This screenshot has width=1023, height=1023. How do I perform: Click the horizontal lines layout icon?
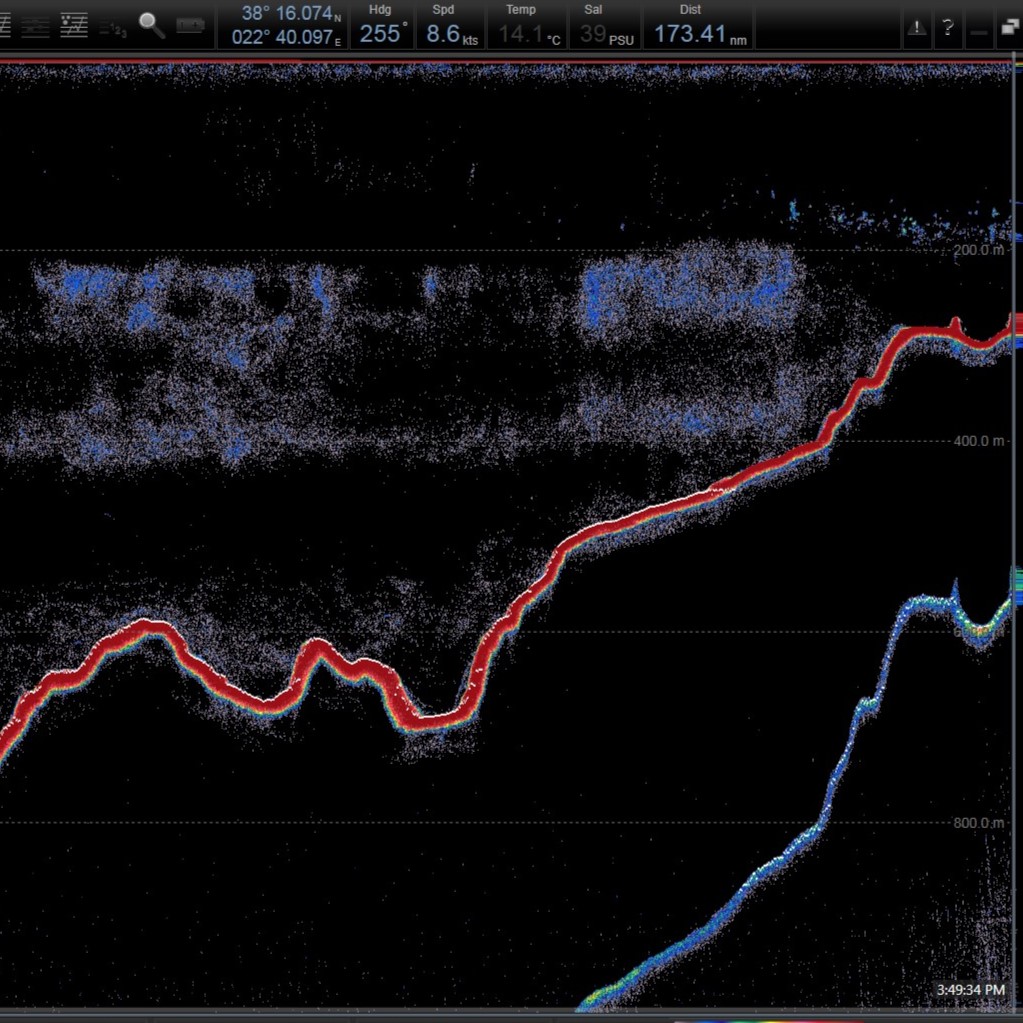pos(36,26)
